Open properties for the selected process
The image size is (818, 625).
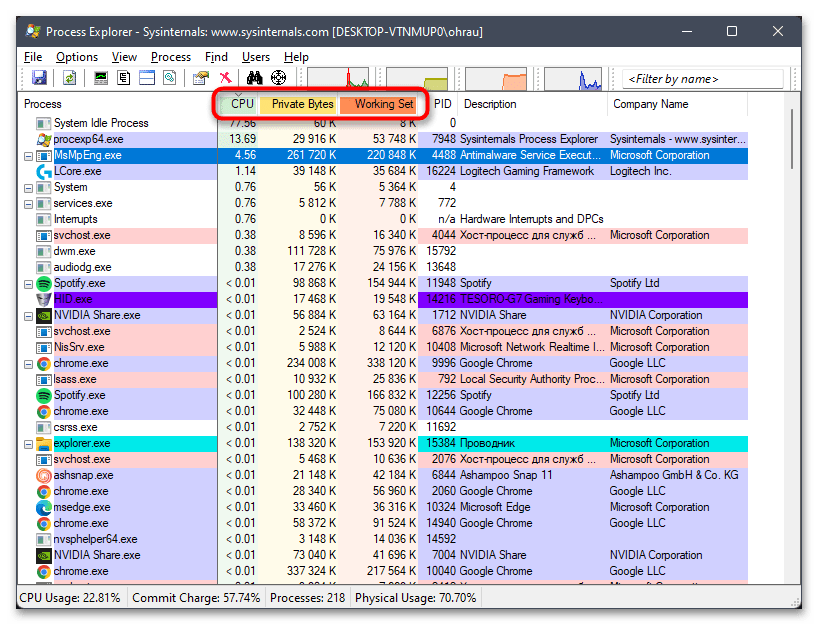pyautogui.click(x=198, y=77)
